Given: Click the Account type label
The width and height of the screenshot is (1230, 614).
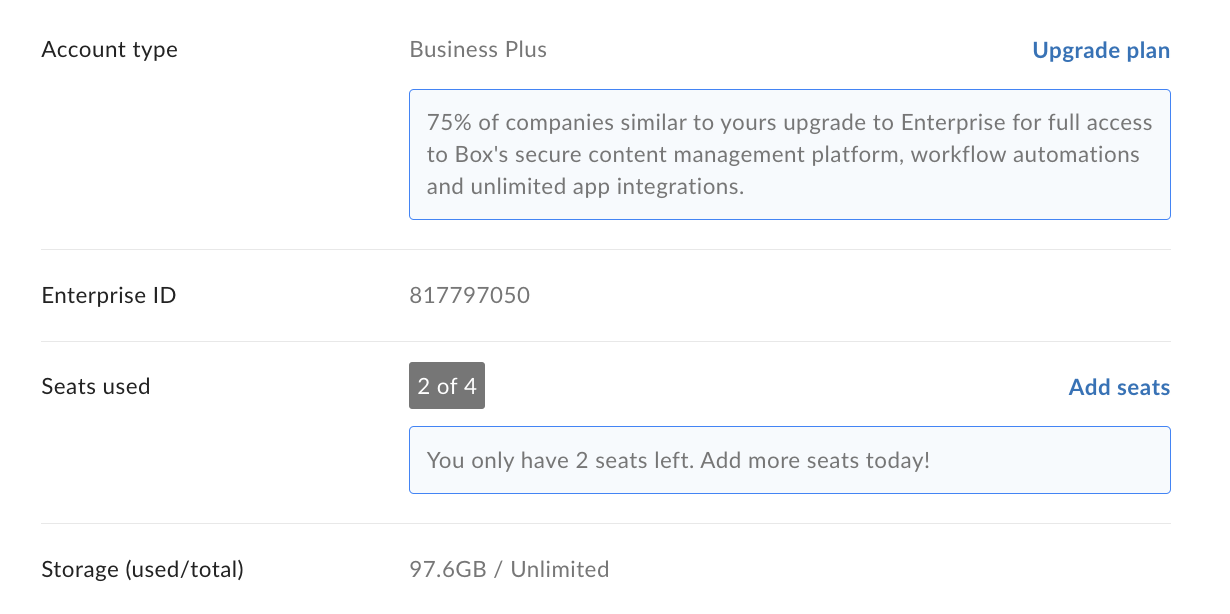Looking at the screenshot, I should tap(109, 49).
